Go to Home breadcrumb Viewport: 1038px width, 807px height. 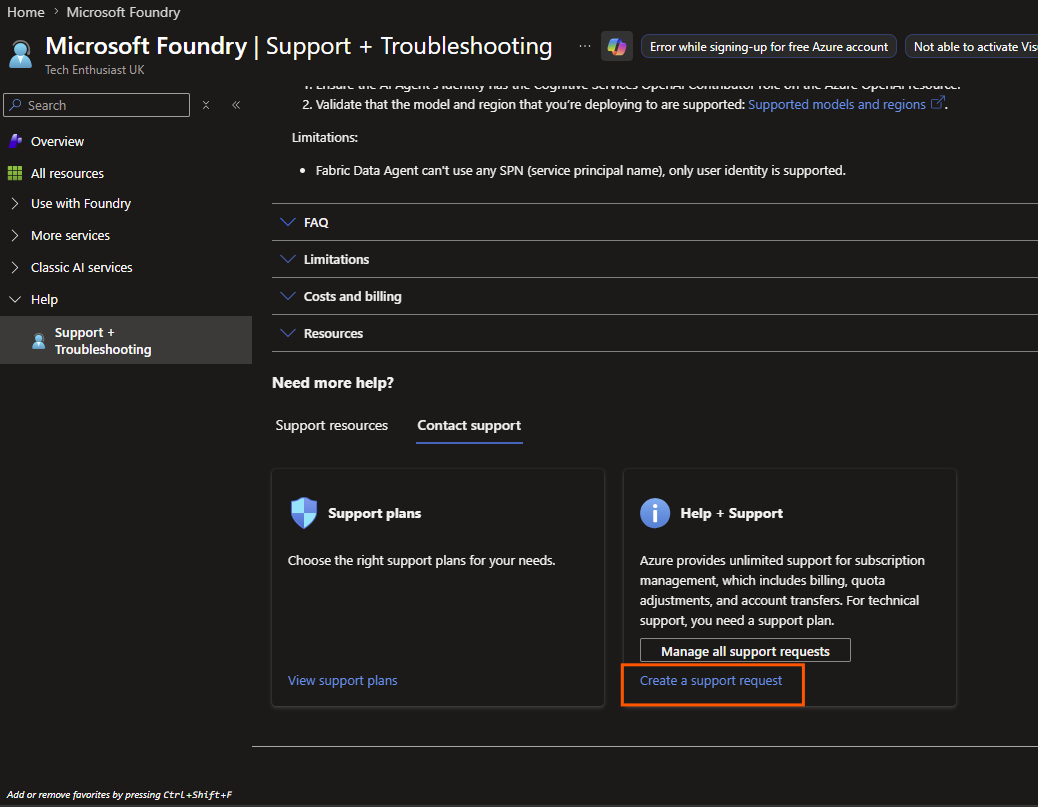point(26,12)
